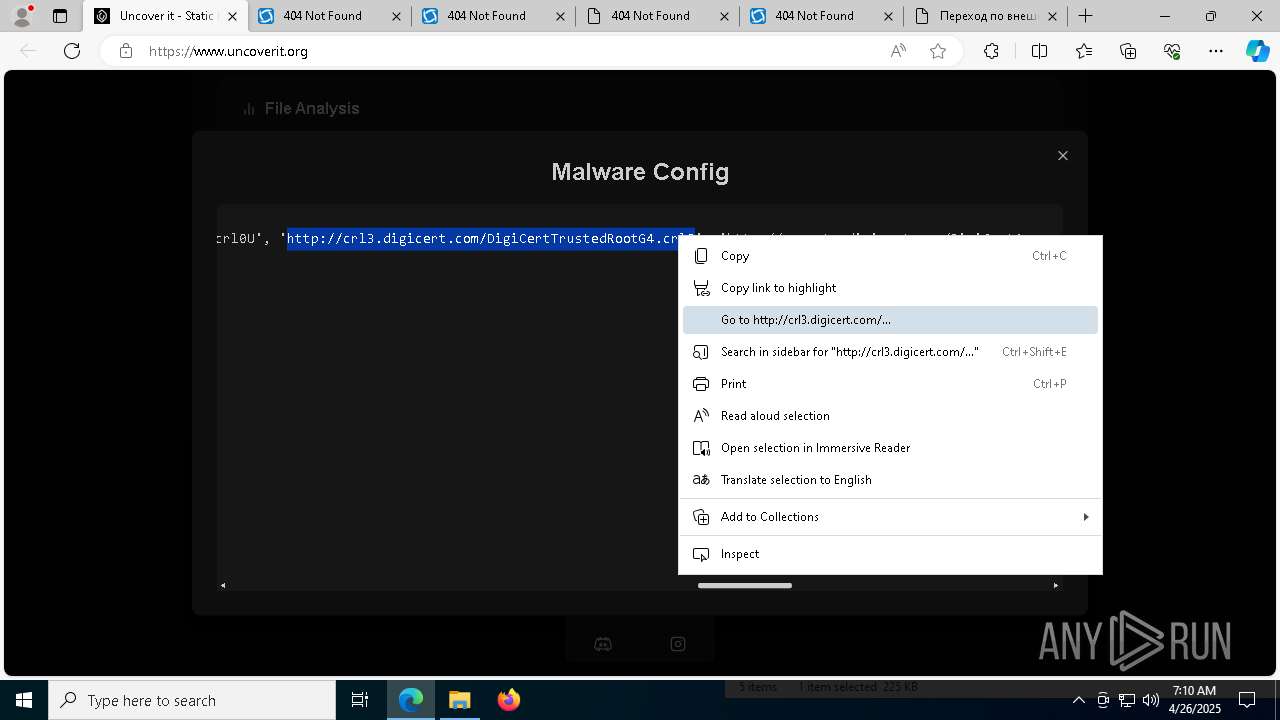Show hidden system tray icons
The width and height of the screenshot is (1280, 720).
[x=1078, y=700]
